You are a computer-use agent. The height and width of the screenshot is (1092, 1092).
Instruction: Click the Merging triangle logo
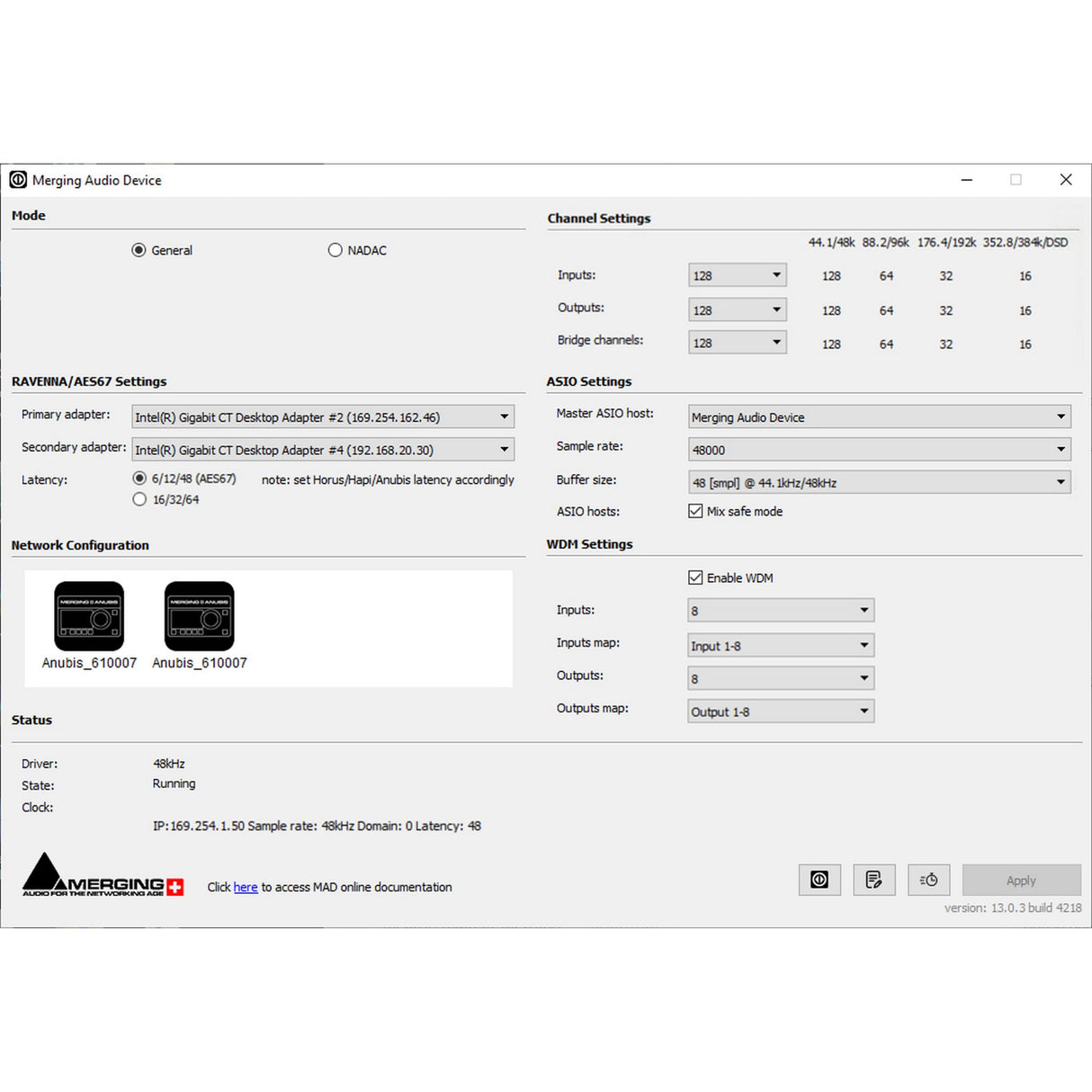click(x=44, y=876)
